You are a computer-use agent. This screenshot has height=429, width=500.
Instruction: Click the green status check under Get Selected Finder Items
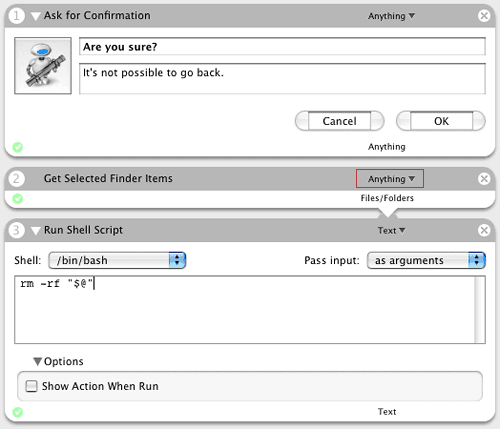click(18, 199)
